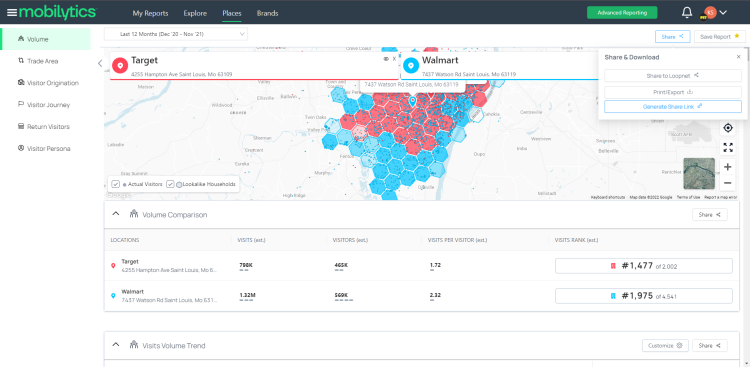Click the mobilytics logo
The image size is (750, 367).
(57, 13)
